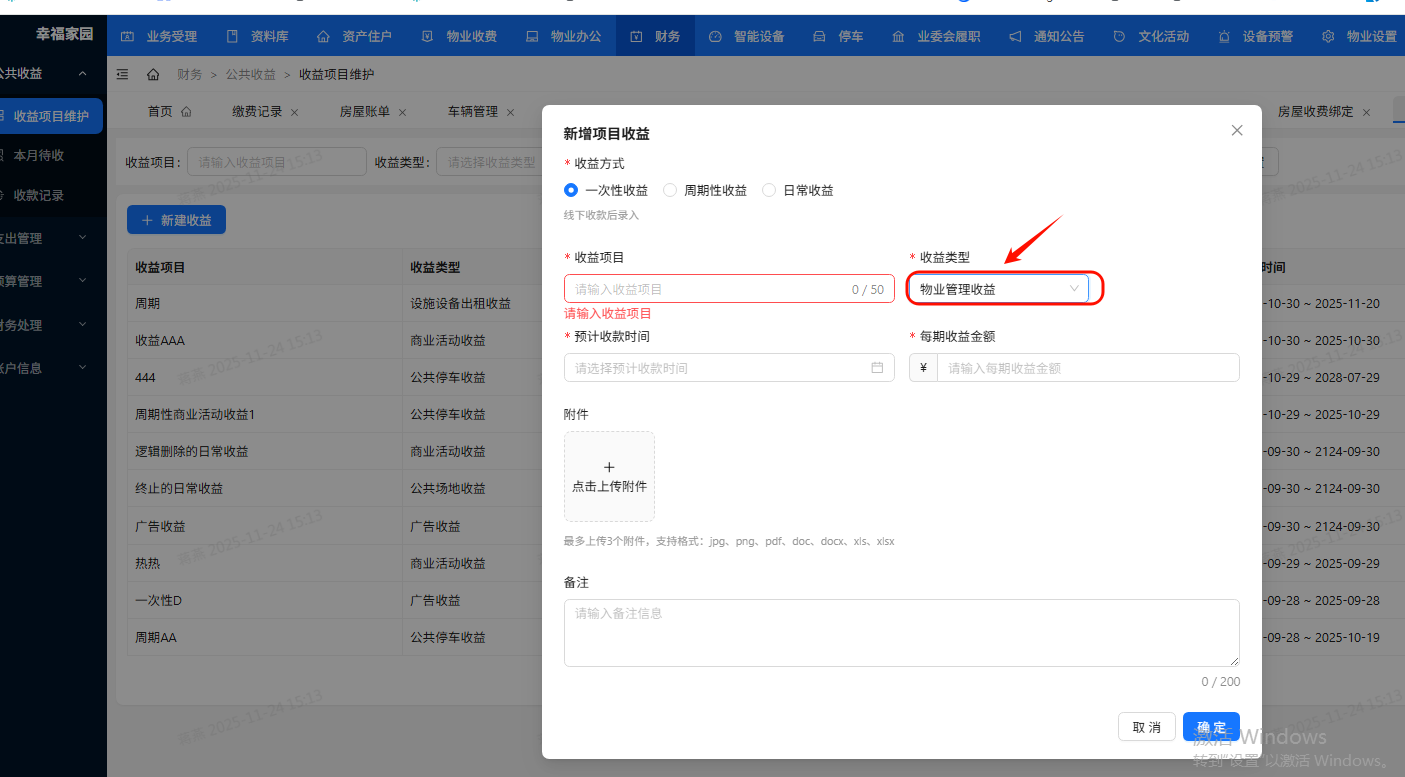Click the 点击上传附件 upload area

pos(609,476)
